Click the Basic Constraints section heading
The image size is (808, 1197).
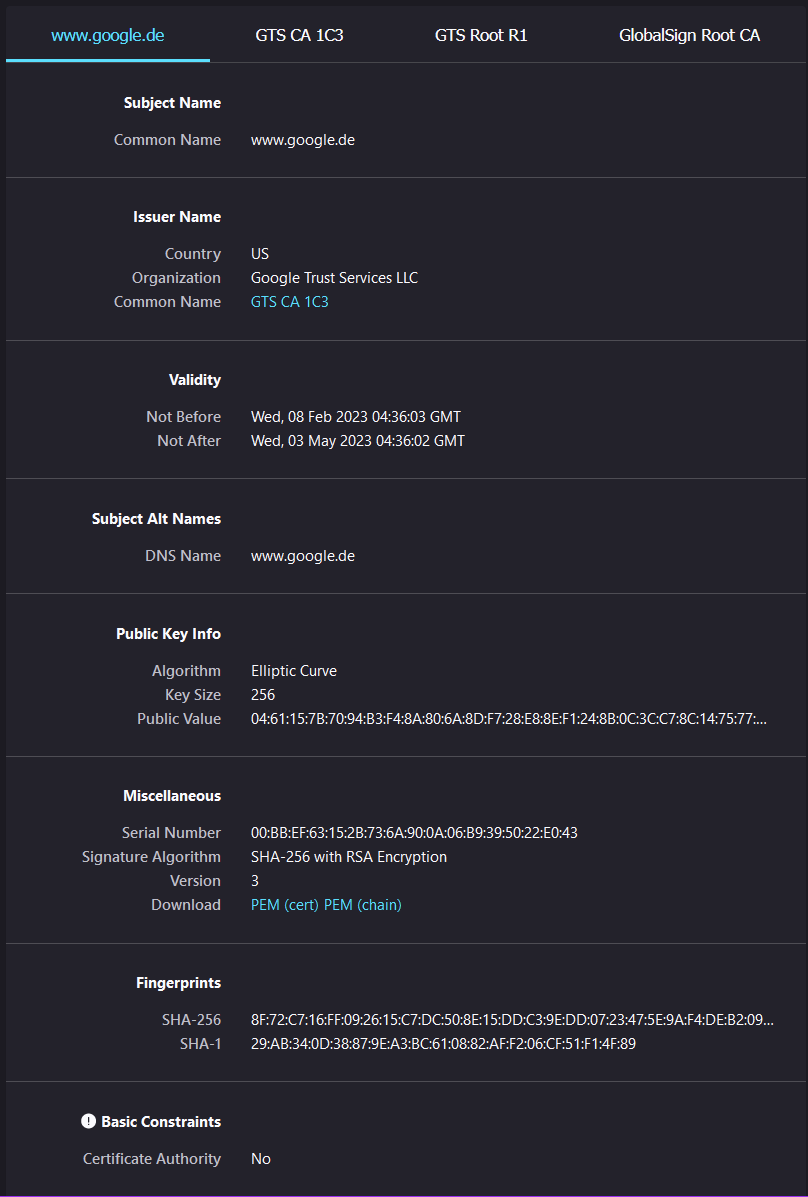point(161,1121)
